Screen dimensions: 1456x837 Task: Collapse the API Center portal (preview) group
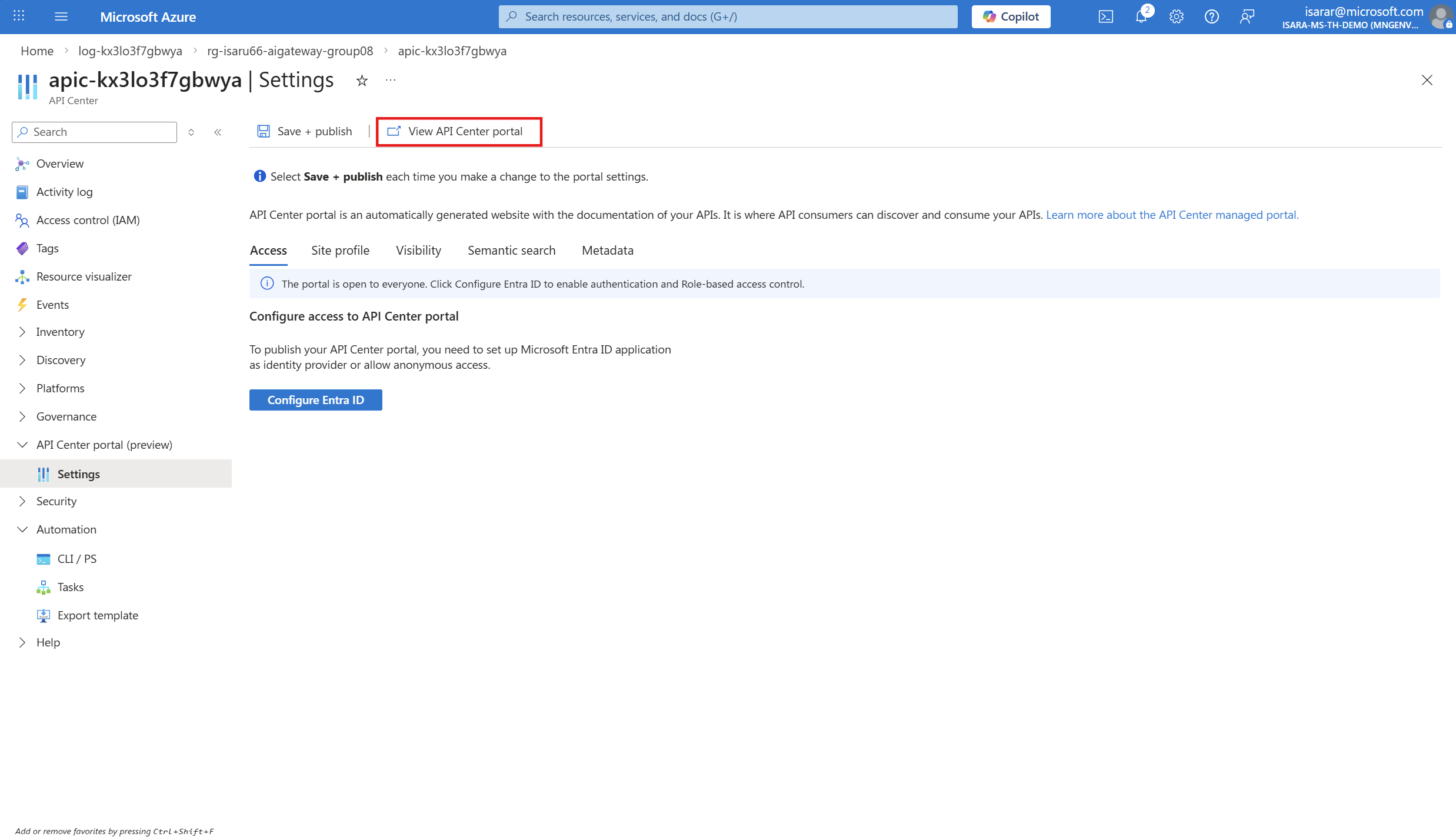click(x=22, y=445)
